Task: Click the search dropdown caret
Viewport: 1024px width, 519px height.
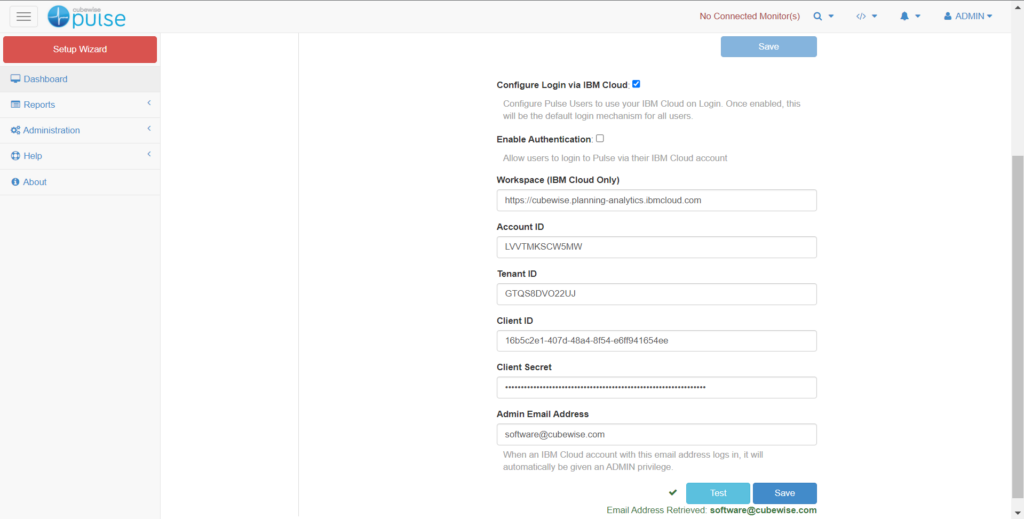Action: pyautogui.click(x=831, y=16)
